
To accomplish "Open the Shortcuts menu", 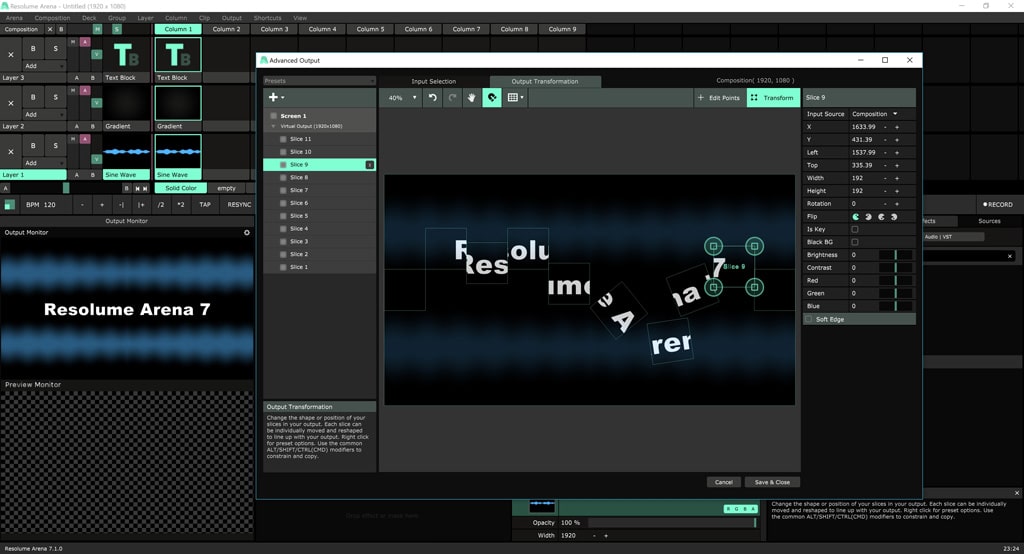I will [267, 18].
